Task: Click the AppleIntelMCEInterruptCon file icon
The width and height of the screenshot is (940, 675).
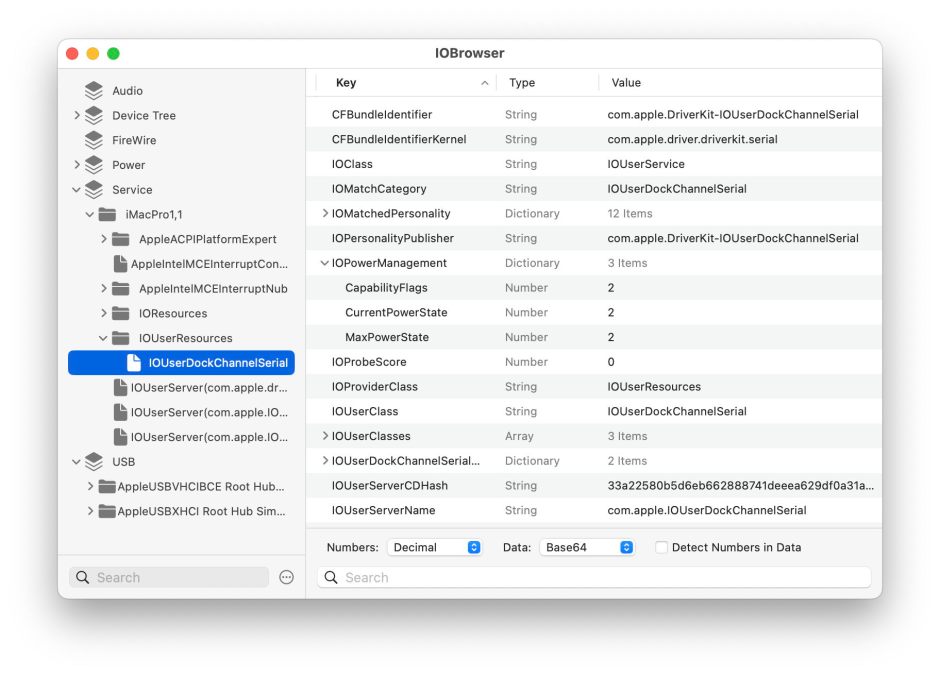Action: [x=121, y=264]
